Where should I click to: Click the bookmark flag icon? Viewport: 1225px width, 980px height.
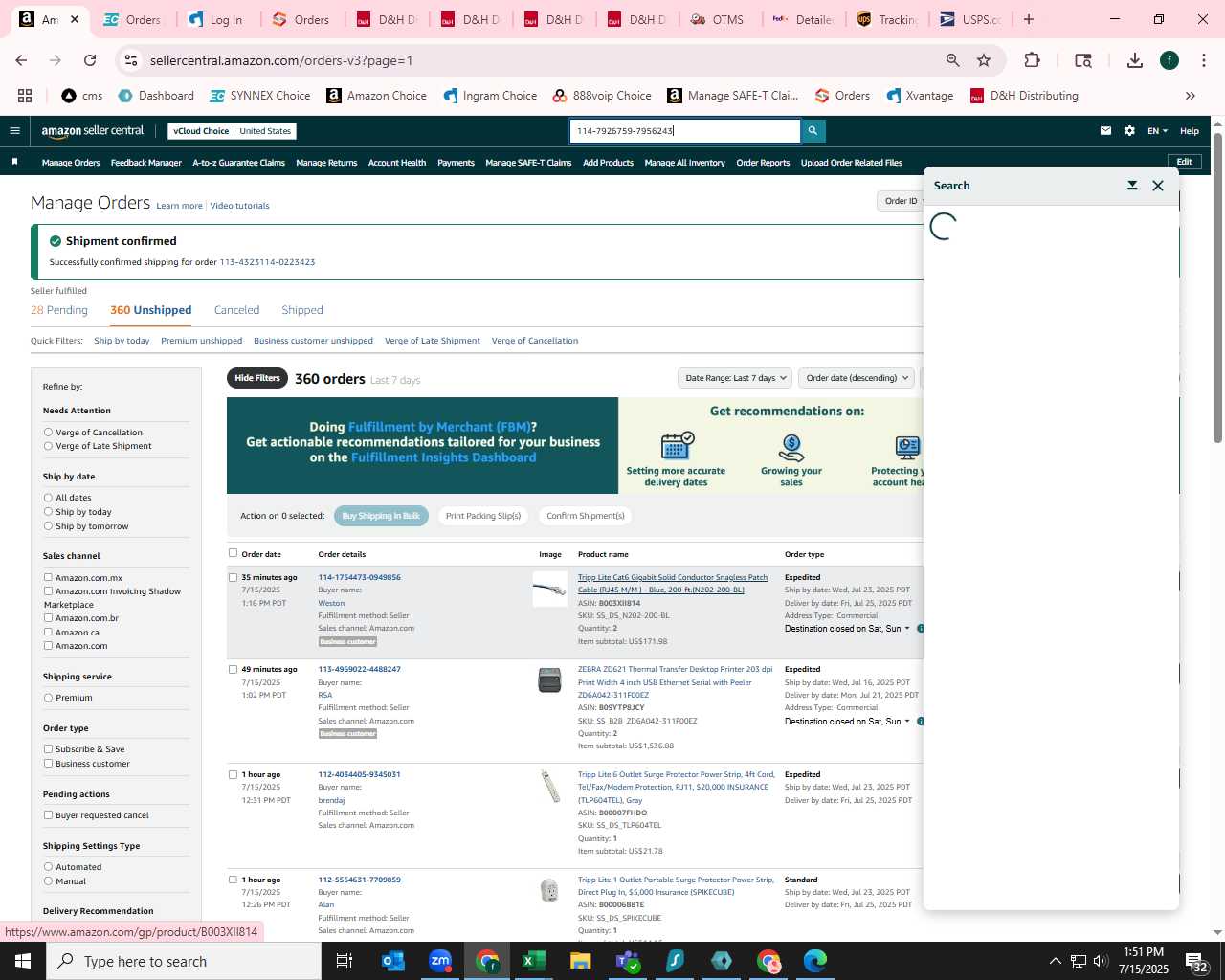14,162
